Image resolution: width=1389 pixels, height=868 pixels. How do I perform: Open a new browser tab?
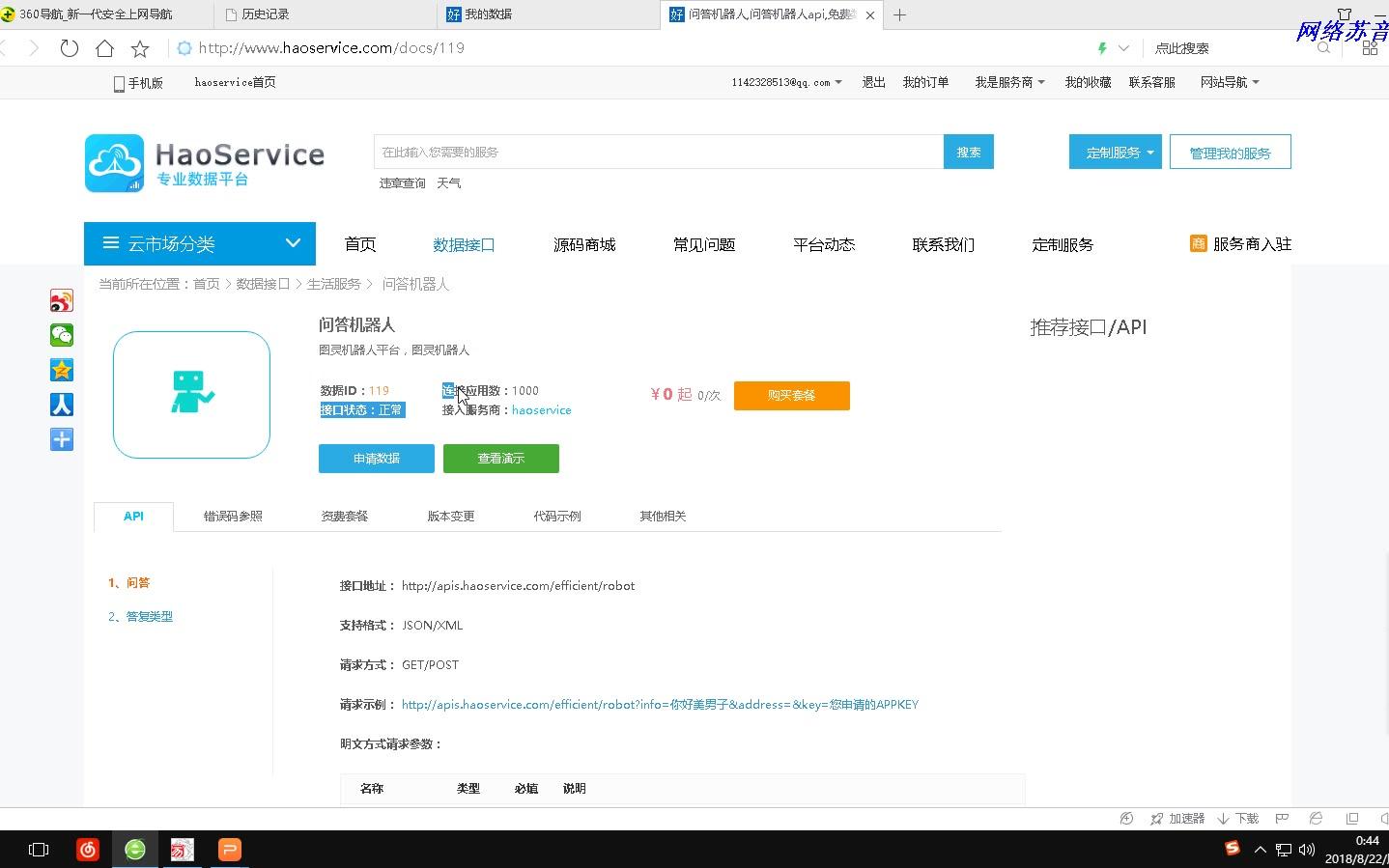899,14
